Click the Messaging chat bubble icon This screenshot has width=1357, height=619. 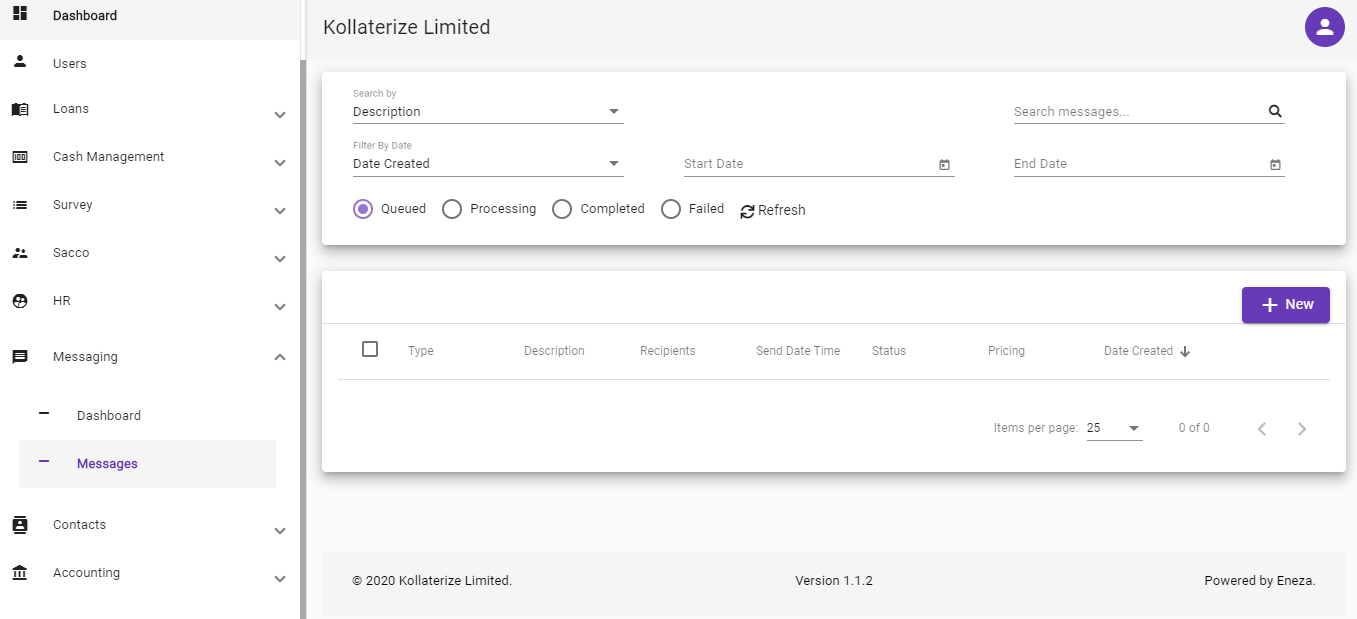click(20, 357)
